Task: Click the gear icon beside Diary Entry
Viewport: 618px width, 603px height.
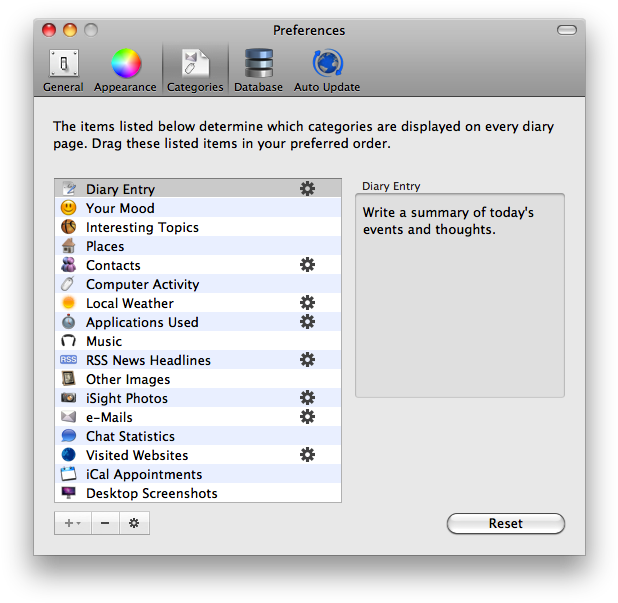Action: tap(307, 189)
